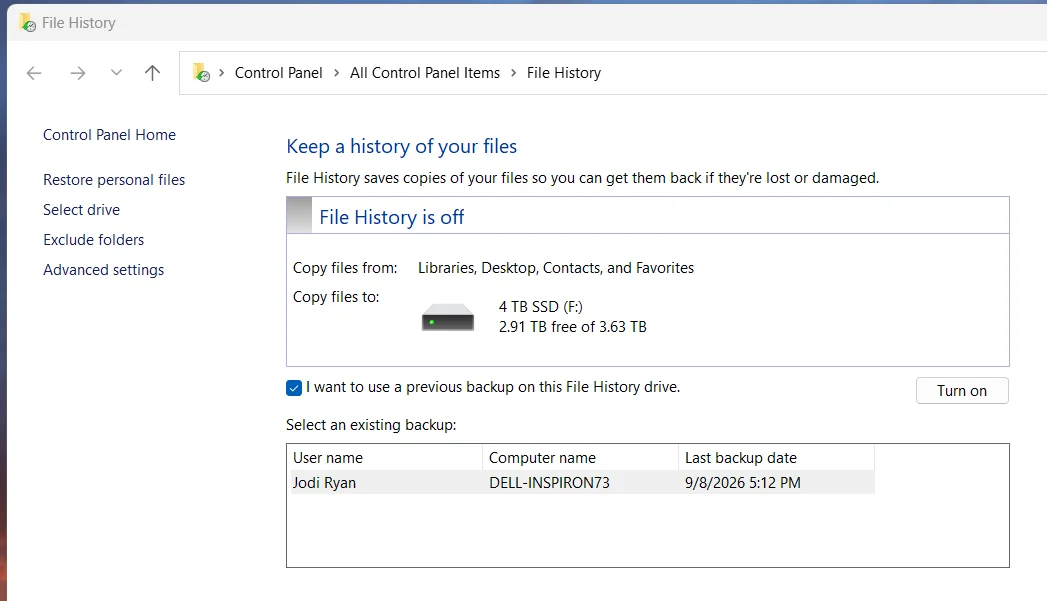
Task: Navigate to All Control Panel Items breadcrumb
Action: (x=425, y=73)
